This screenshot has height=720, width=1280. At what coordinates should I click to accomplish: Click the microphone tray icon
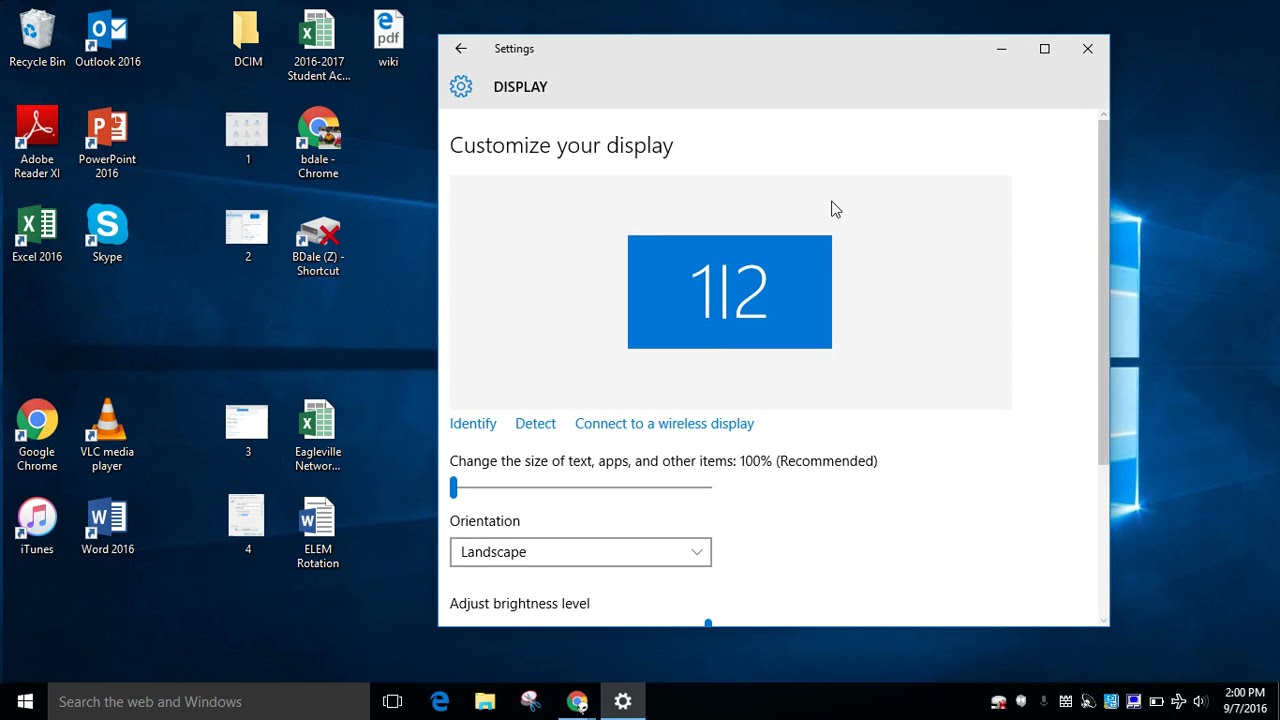[1044, 702]
